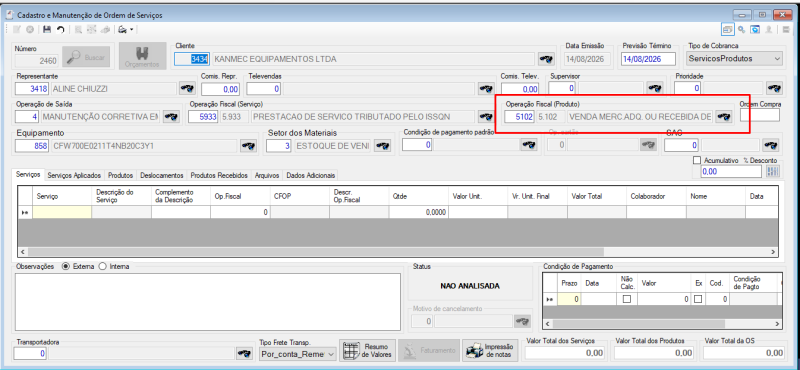Open the printer icon's dropdown arrow
The height and width of the screenshot is (370, 800).
(131, 30)
